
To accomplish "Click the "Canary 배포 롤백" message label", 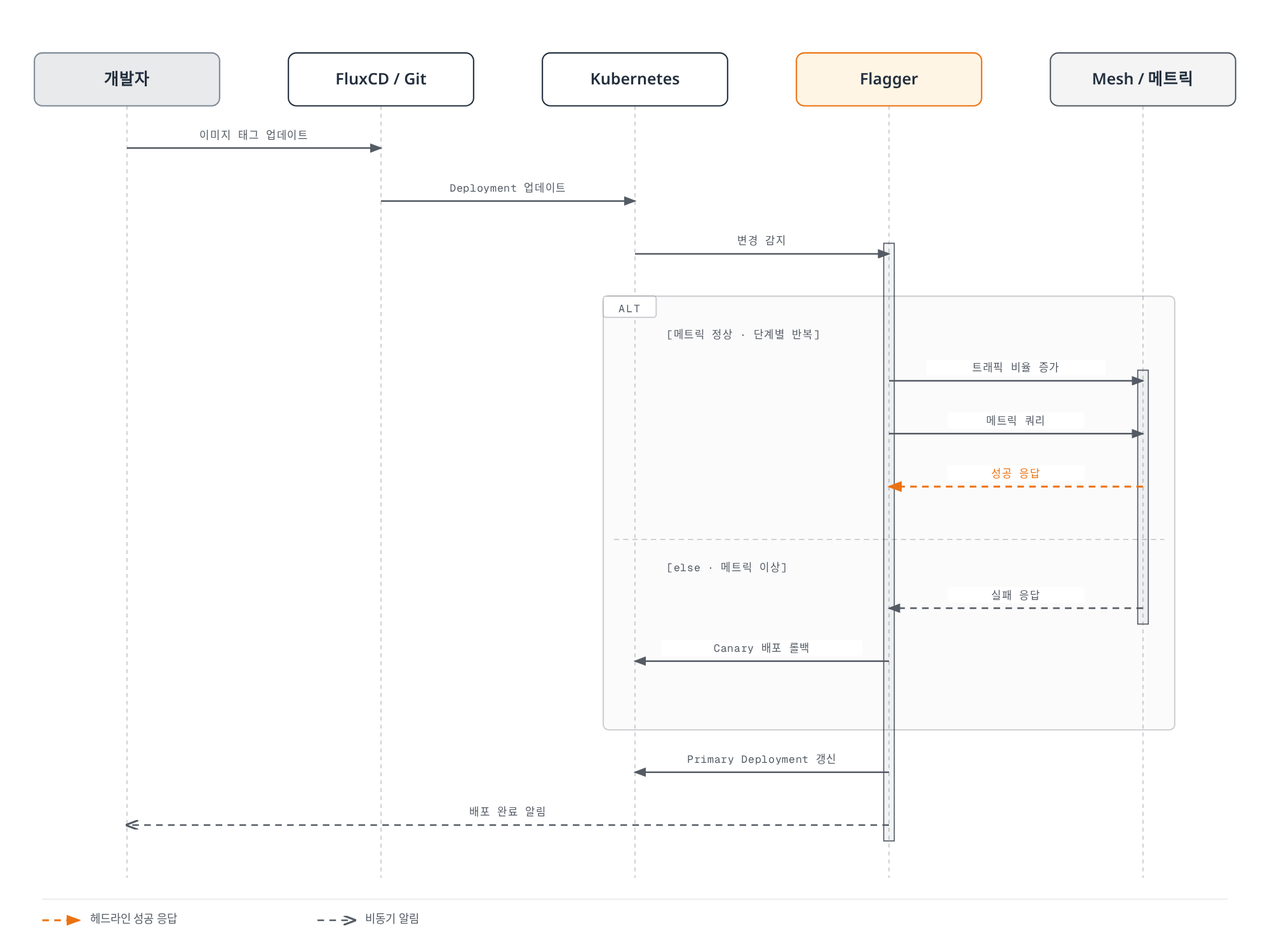I will click(761, 648).
